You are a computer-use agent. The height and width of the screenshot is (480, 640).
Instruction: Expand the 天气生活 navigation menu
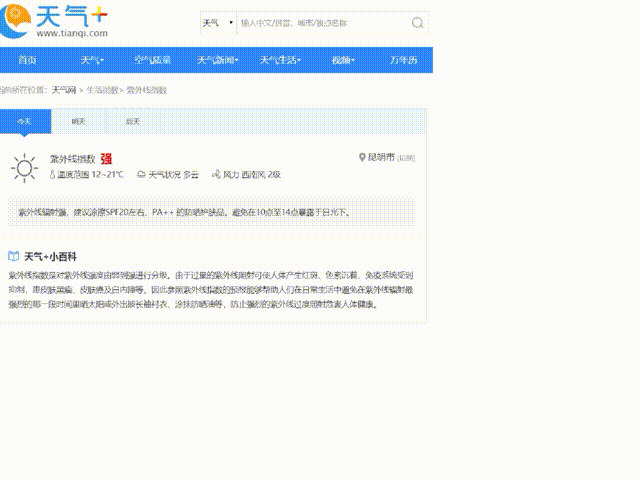(x=280, y=60)
